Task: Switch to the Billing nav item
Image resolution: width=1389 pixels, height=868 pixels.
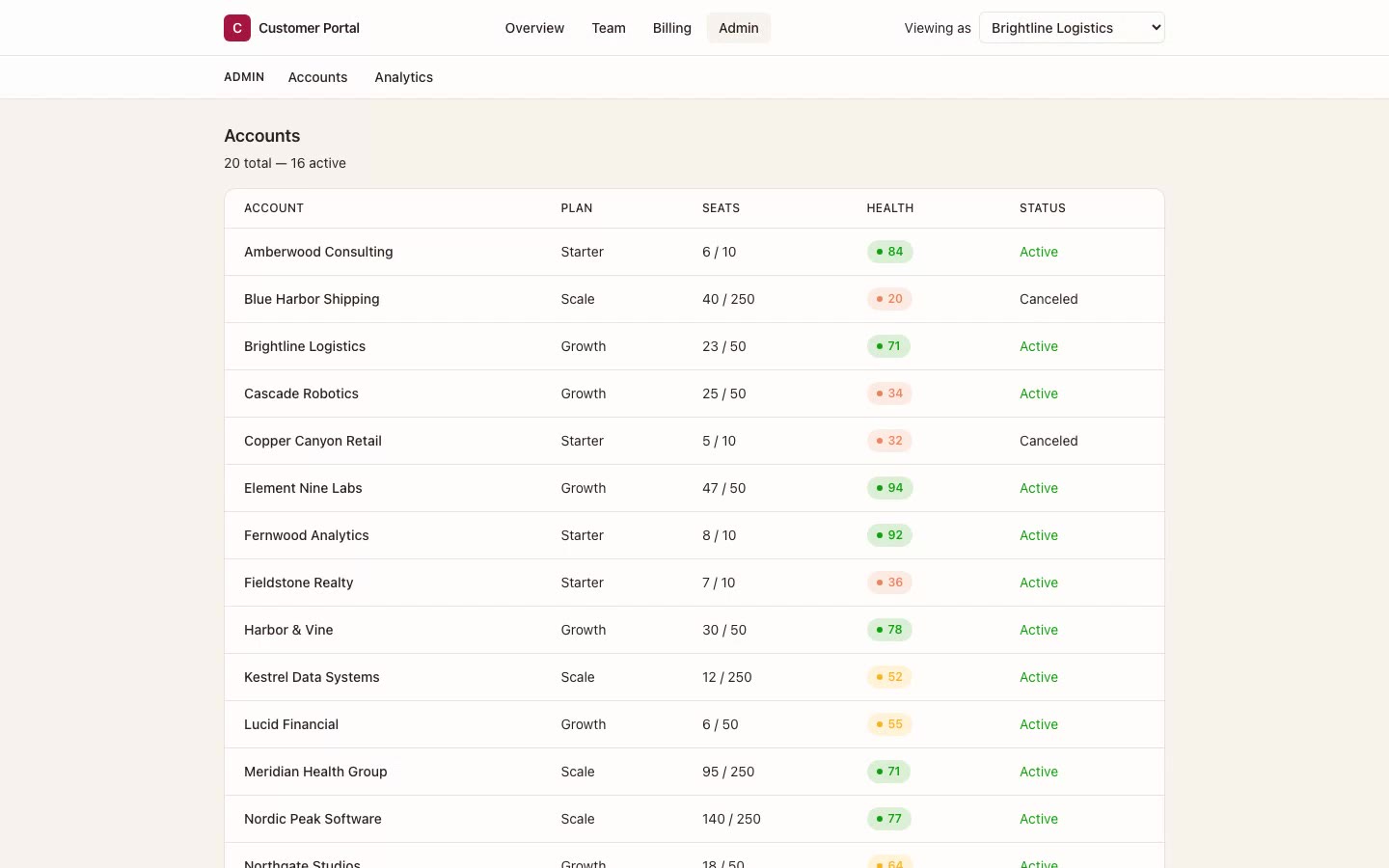Action: (672, 28)
